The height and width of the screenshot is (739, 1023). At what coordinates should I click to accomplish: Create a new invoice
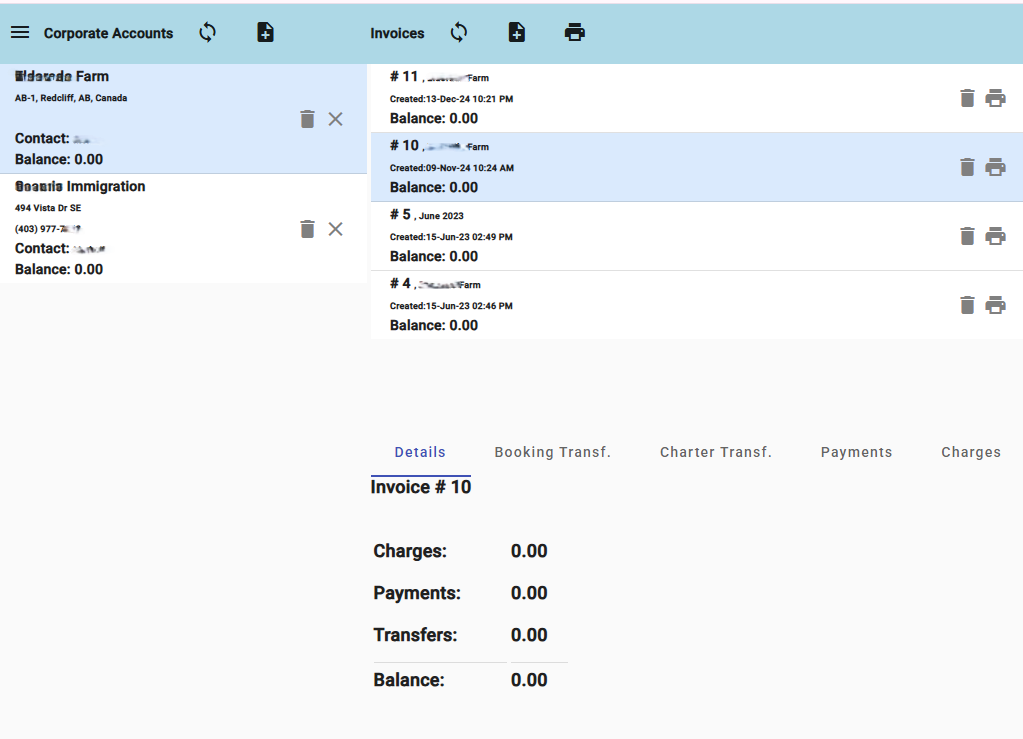click(x=517, y=33)
